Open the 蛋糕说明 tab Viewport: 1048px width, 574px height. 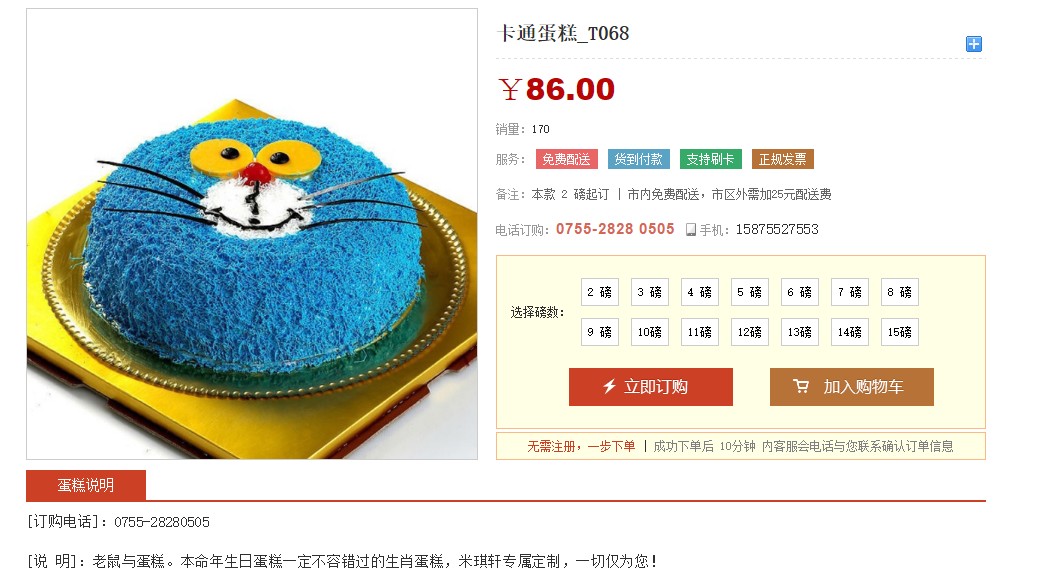(x=86, y=485)
